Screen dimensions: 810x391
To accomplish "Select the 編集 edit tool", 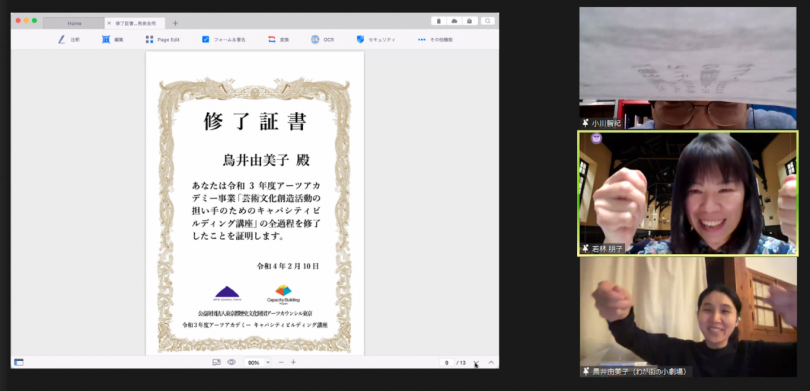I will 113,39.
